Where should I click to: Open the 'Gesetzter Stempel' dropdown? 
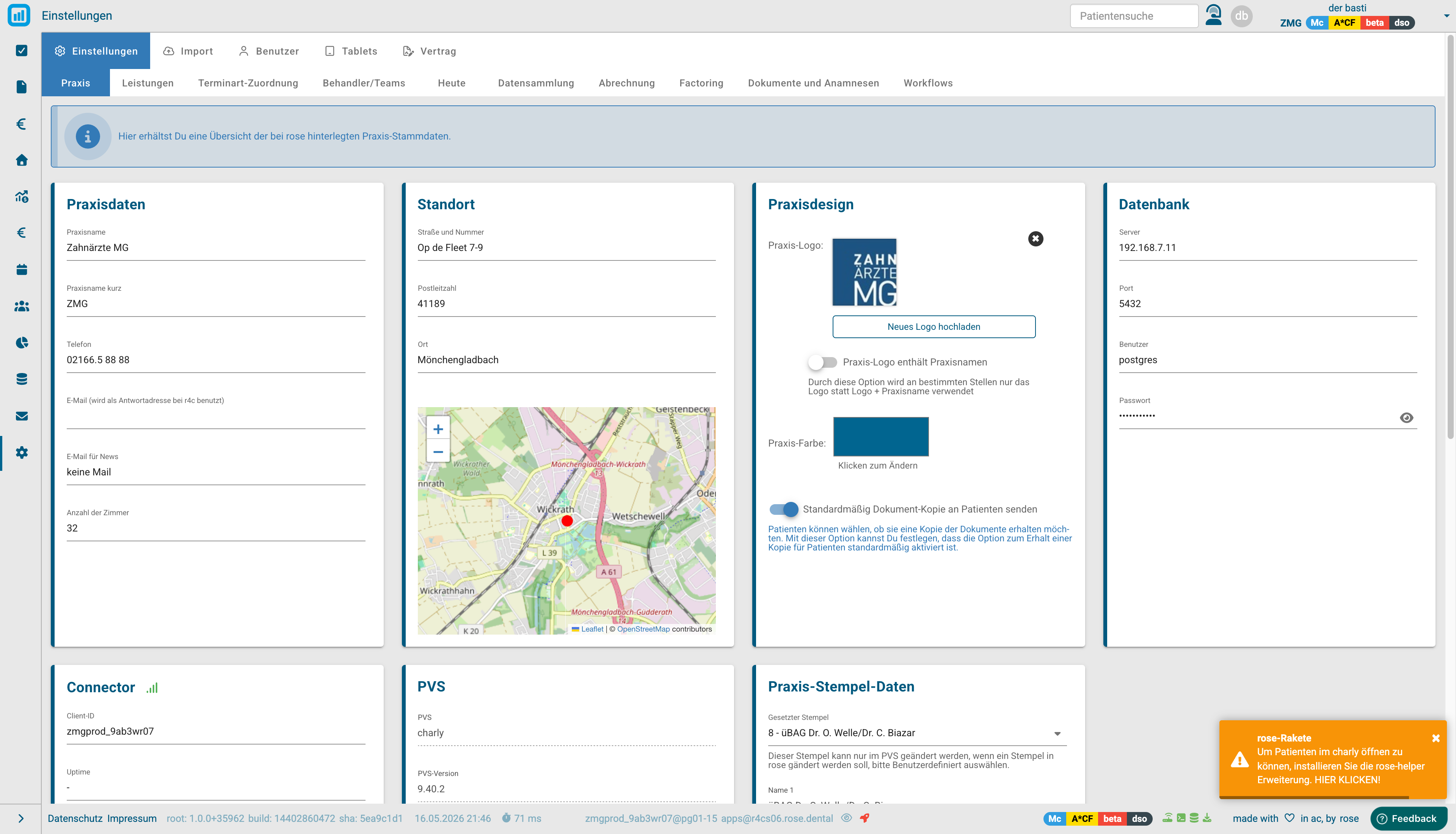(917, 733)
